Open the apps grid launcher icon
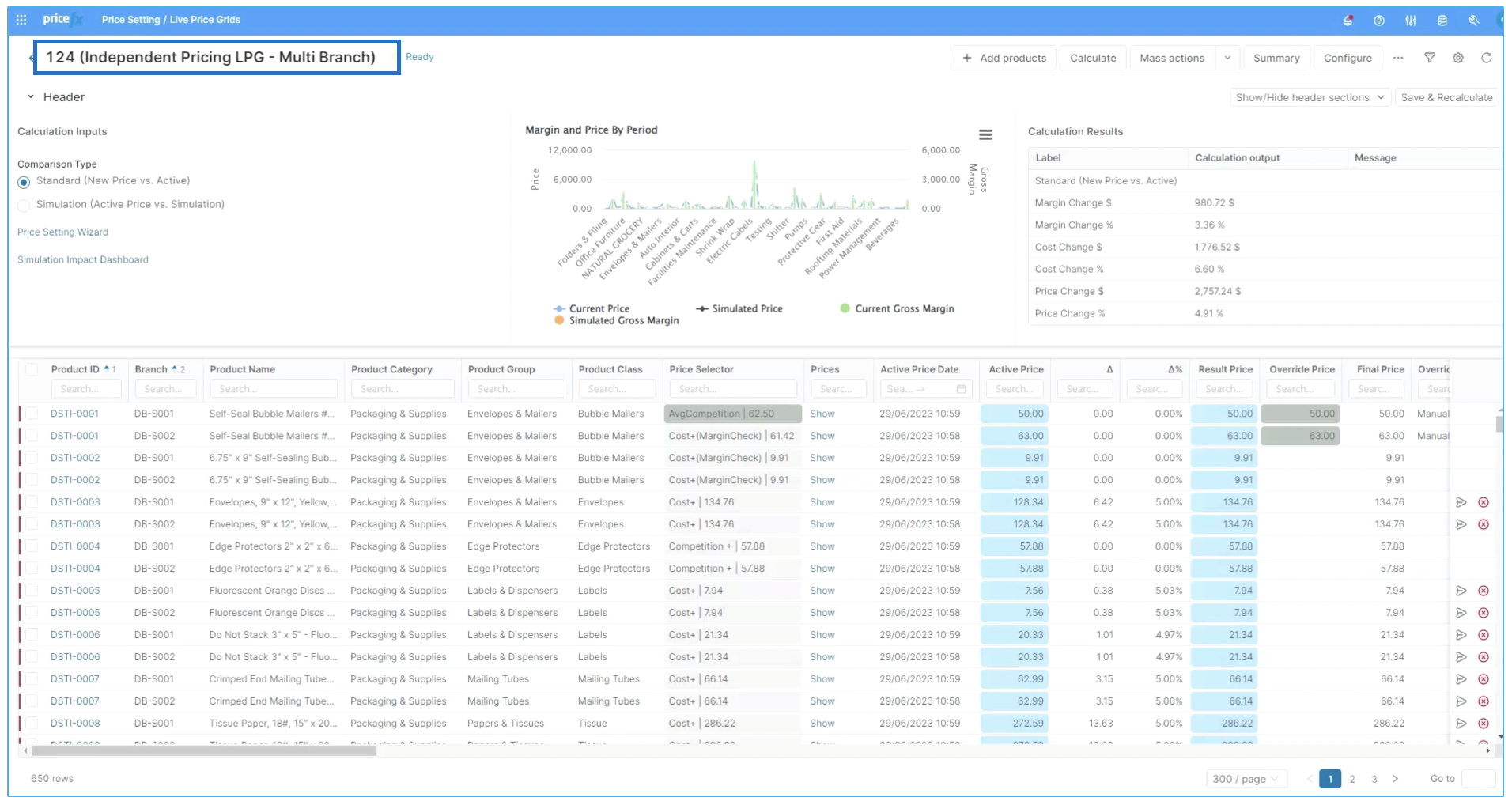 point(21,20)
